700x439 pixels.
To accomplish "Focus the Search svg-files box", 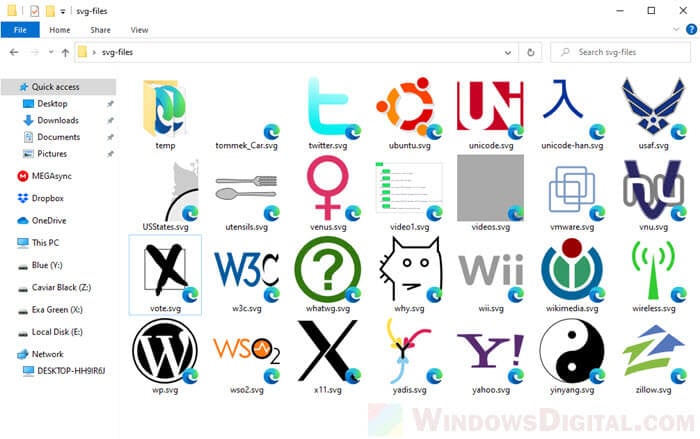I will 620,52.
